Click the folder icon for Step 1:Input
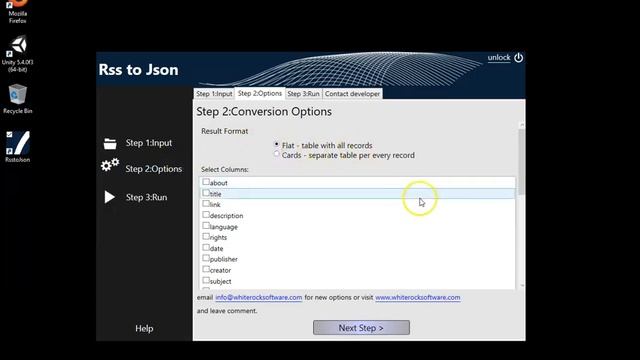The image size is (640, 360). (x=110, y=143)
